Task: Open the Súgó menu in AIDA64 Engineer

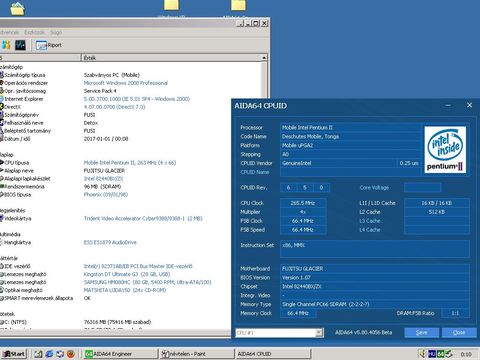Action: 56,32
